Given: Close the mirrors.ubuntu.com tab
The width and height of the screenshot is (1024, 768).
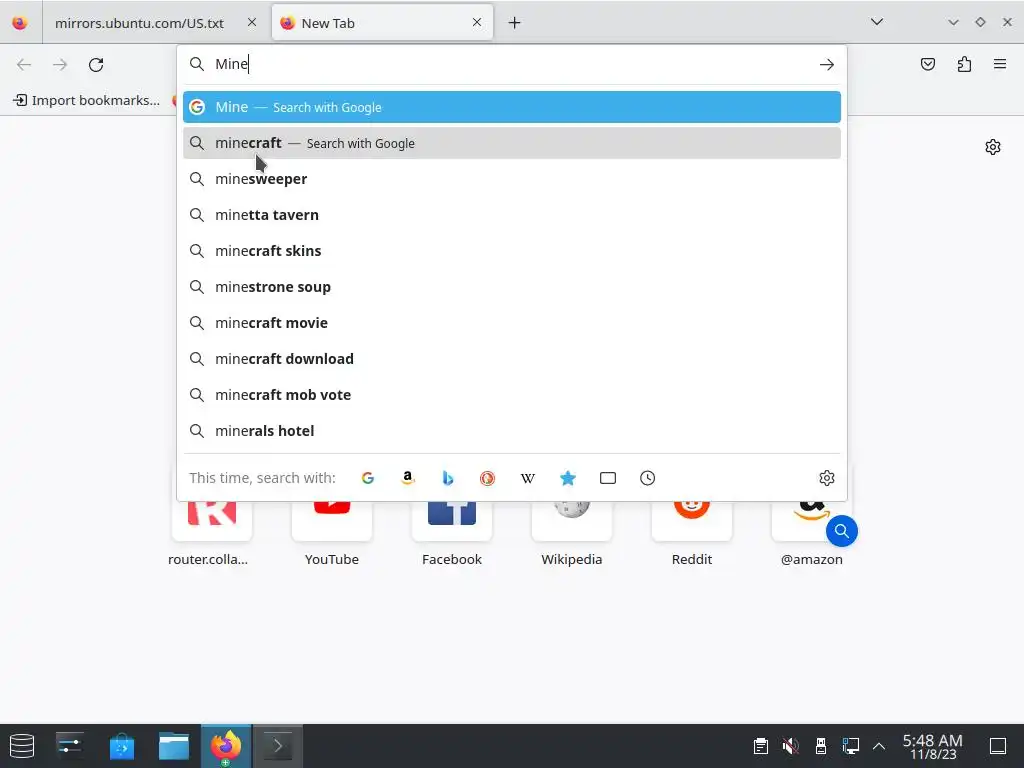Looking at the screenshot, I should (252, 22).
